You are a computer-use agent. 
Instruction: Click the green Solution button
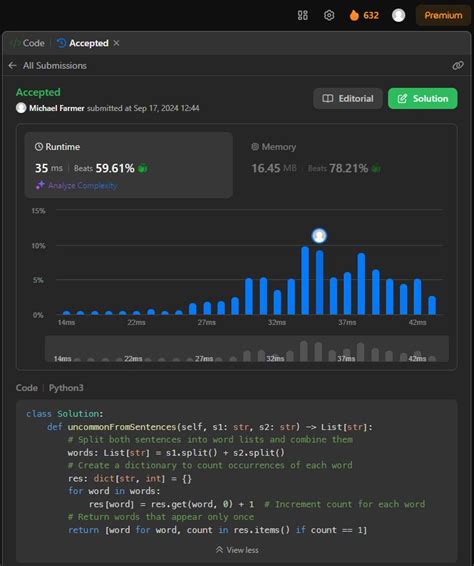(423, 99)
